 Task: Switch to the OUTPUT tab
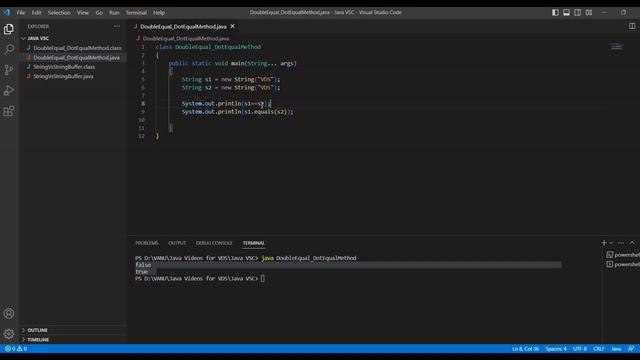coord(177,243)
